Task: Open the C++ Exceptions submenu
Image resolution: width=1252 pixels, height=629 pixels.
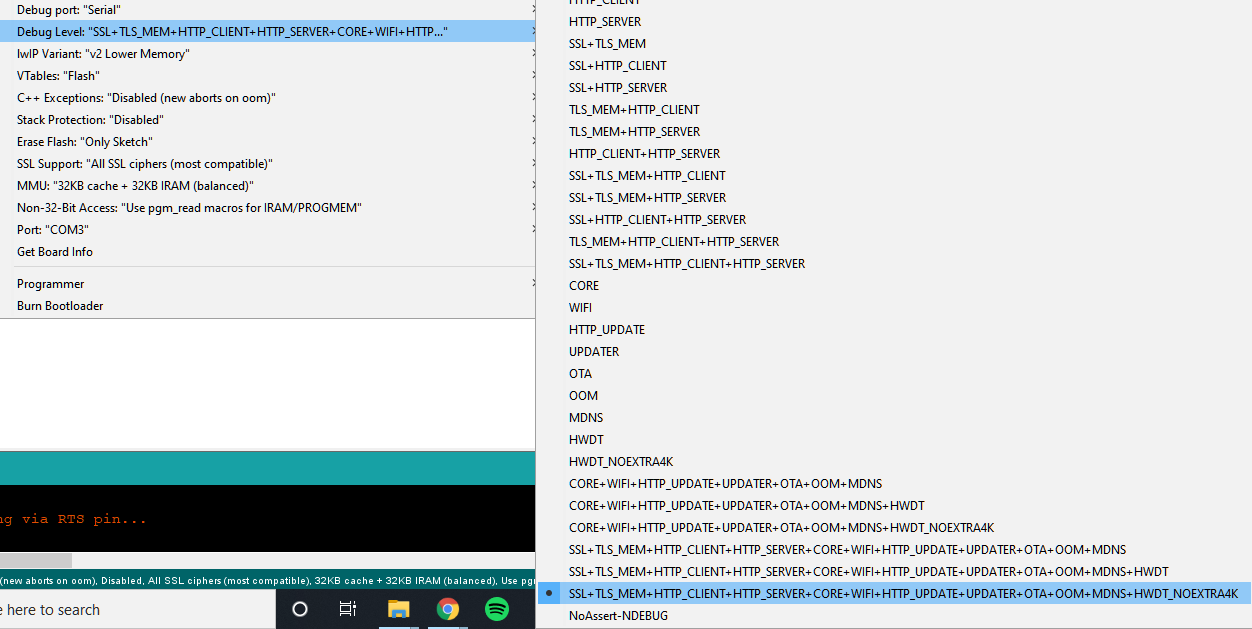Action: point(268,98)
